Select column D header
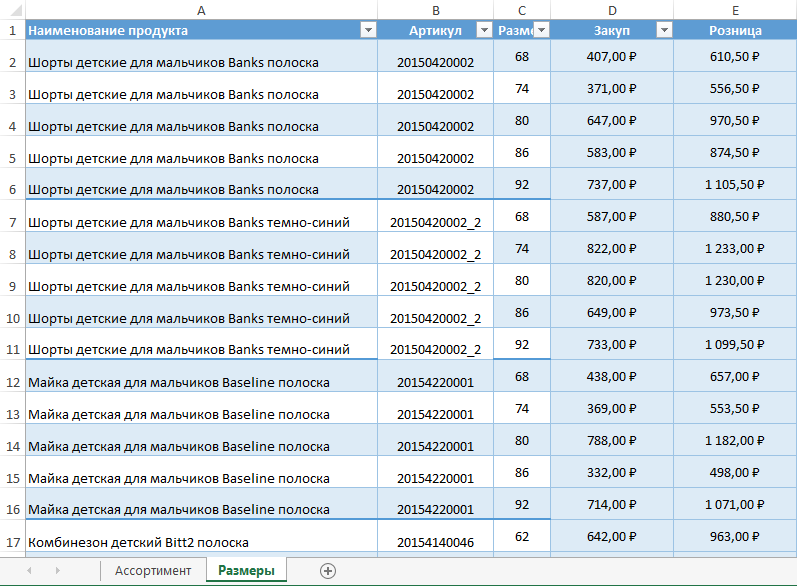 (x=612, y=10)
